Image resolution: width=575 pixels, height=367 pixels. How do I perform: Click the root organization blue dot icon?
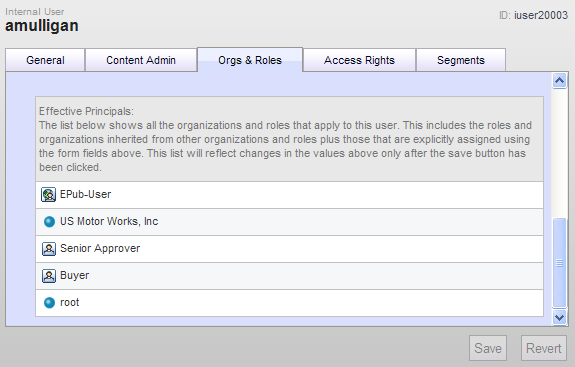pyautogui.click(x=49, y=303)
